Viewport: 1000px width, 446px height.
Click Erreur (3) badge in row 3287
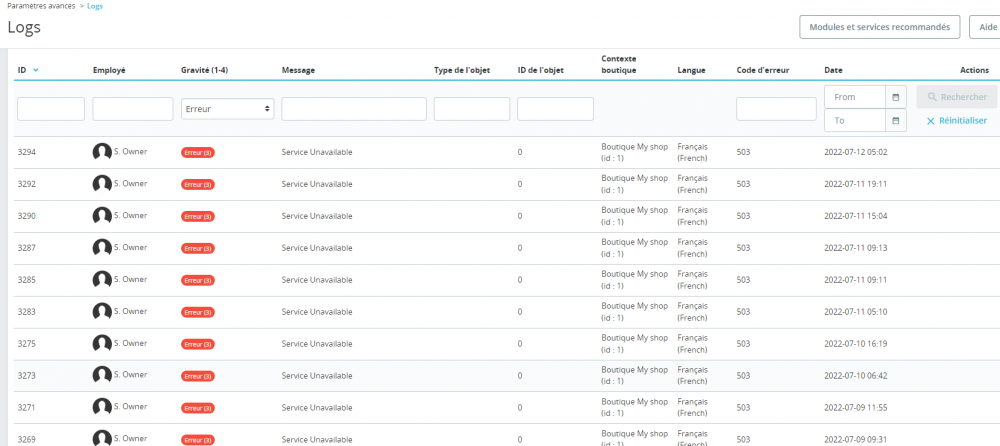coord(198,248)
